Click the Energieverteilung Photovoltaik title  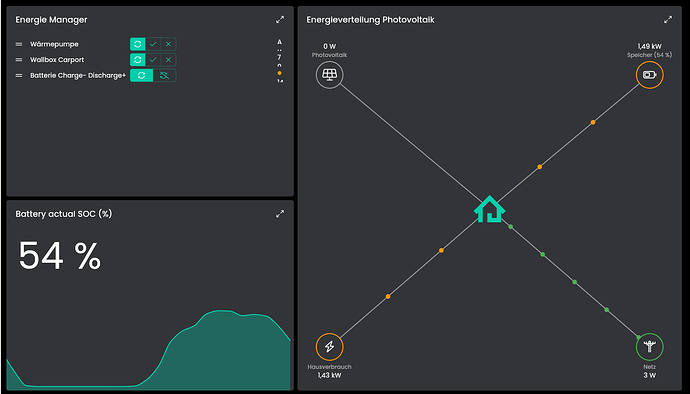click(371, 20)
